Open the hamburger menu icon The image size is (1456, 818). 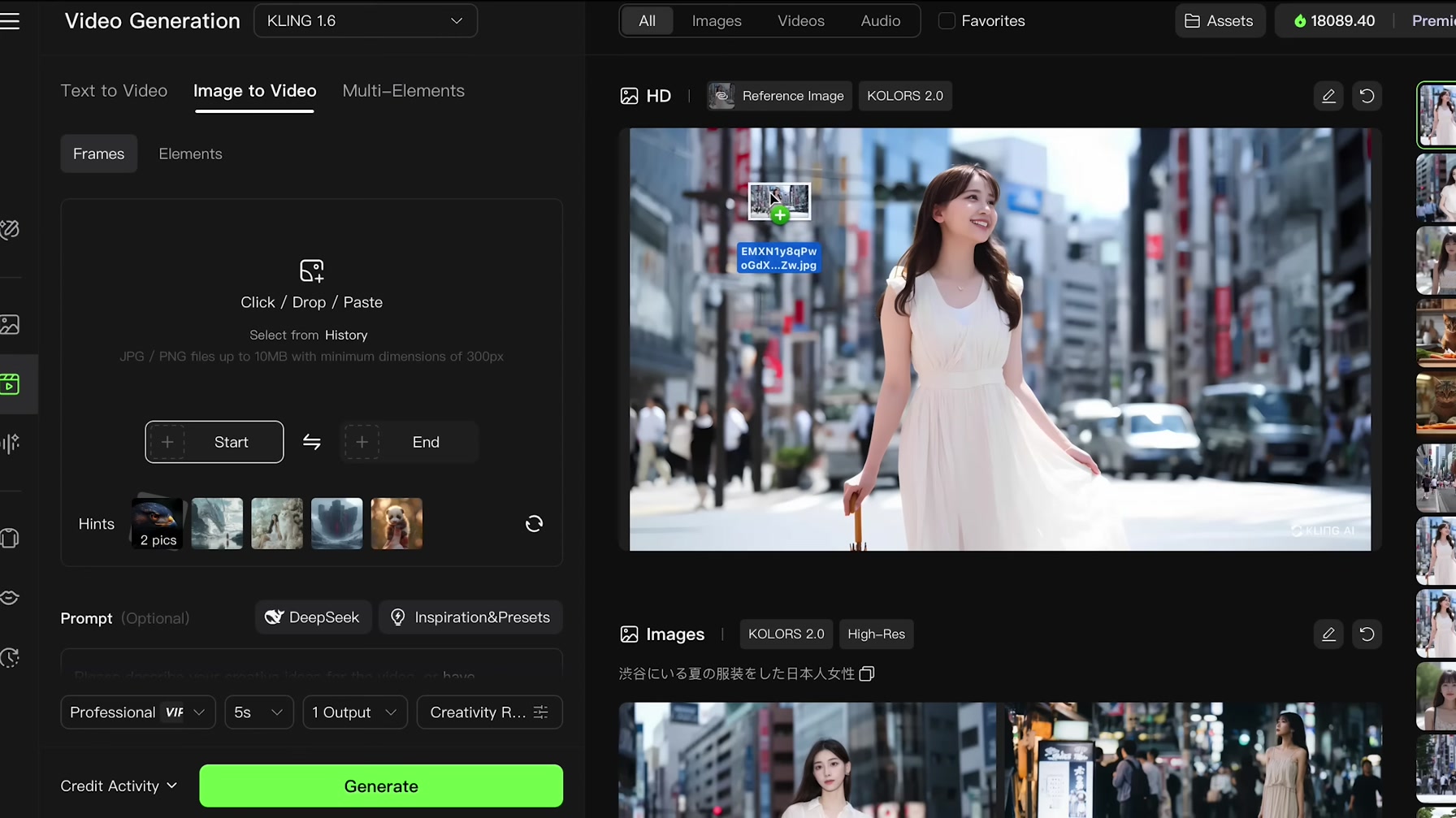[x=10, y=21]
